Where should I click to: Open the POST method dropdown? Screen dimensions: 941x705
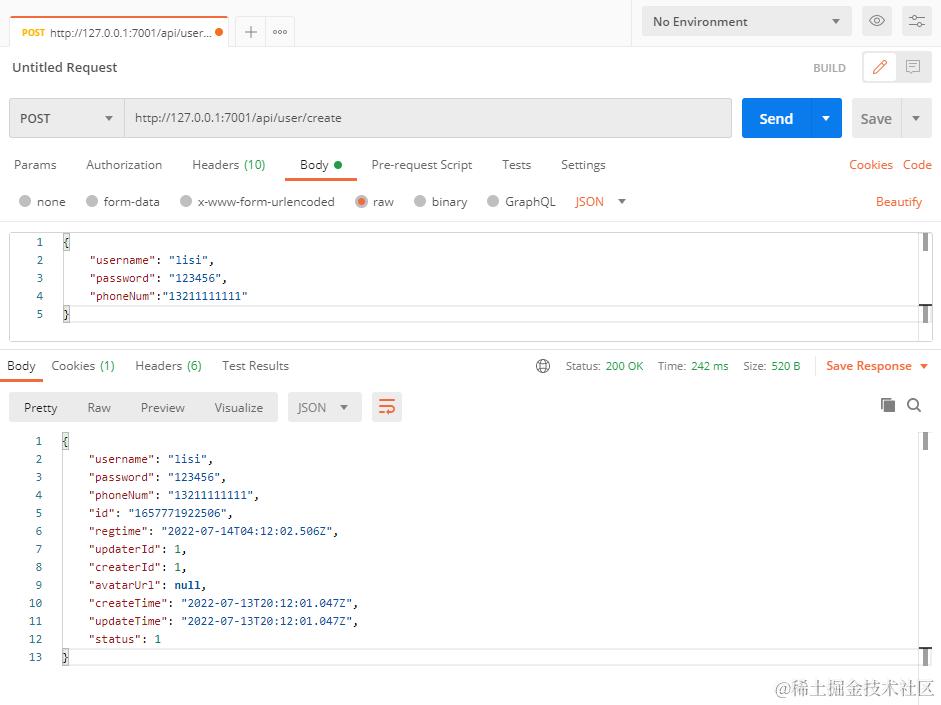tap(67, 118)
